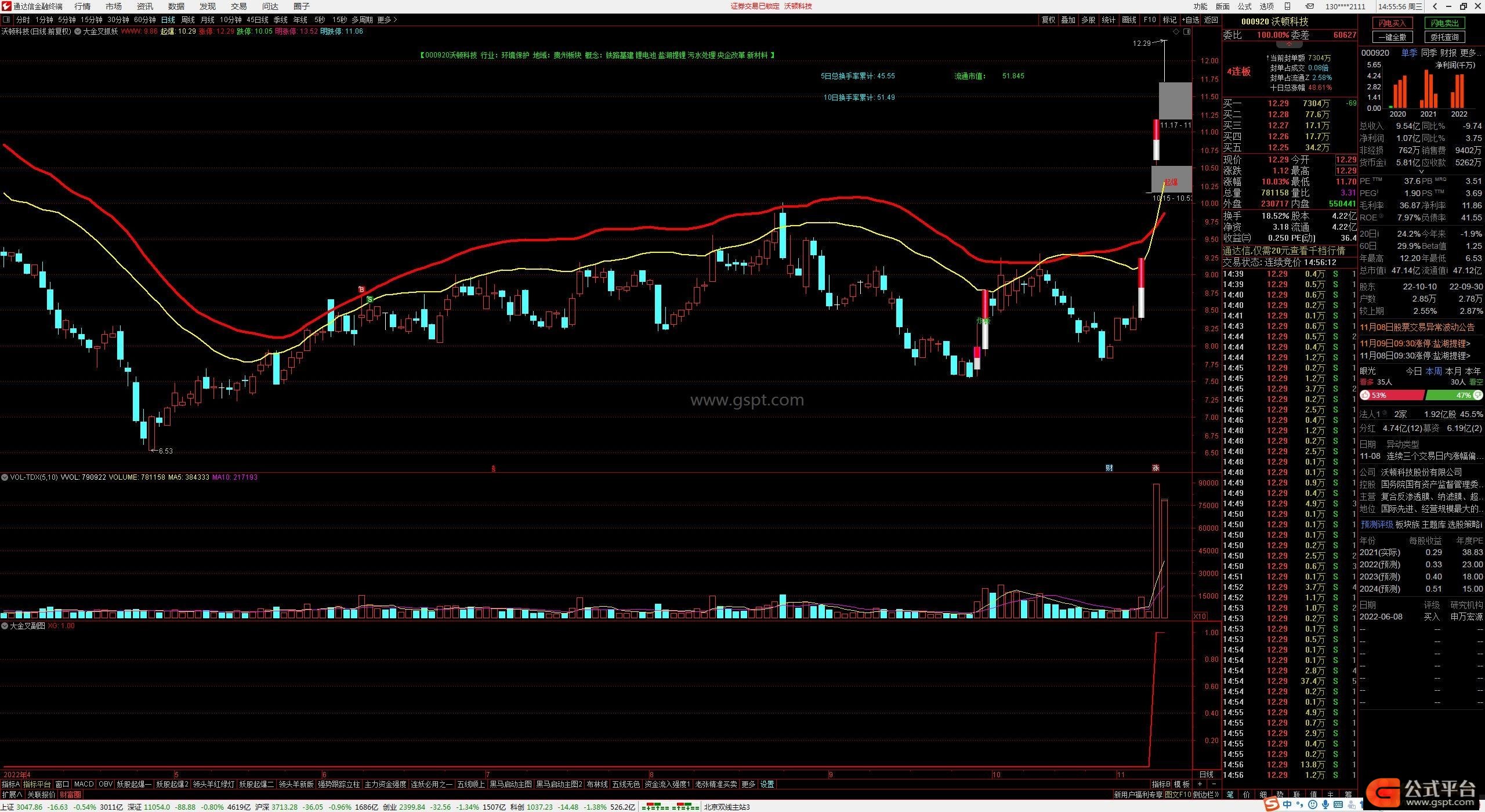The image size is (1485, 812).
Task: Toggle the side panel icon above chart
Action: [1187, 32]
